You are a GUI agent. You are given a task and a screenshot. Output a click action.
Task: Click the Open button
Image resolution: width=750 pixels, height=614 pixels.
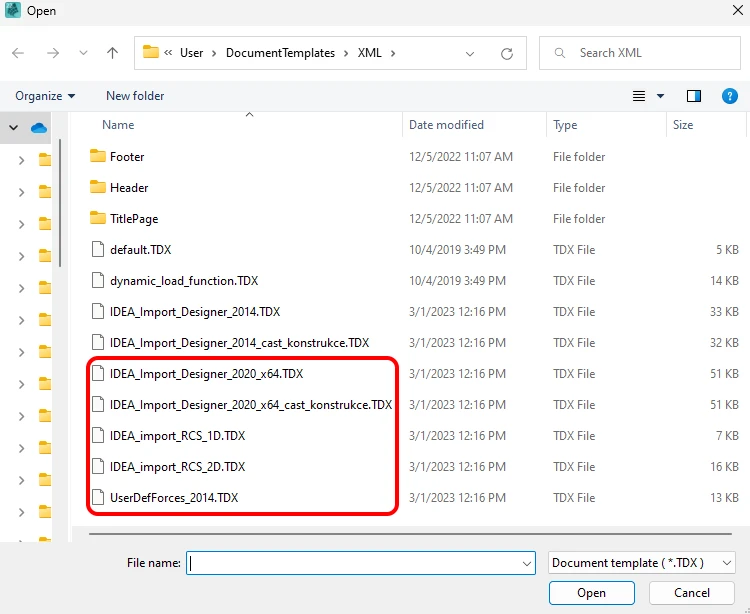[x=592, y=593]
